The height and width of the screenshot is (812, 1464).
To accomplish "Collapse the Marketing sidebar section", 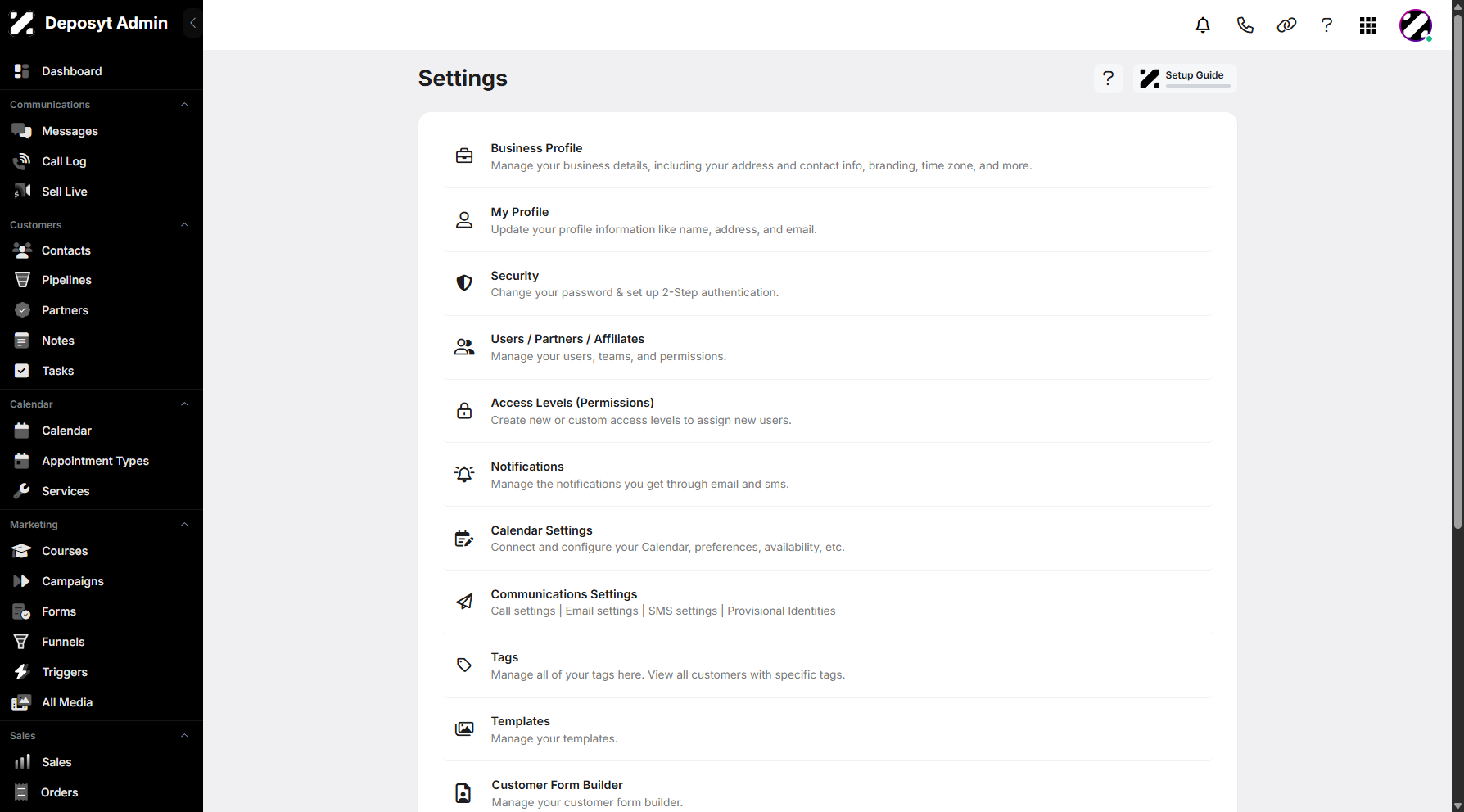I will click(x=184, y=525).
